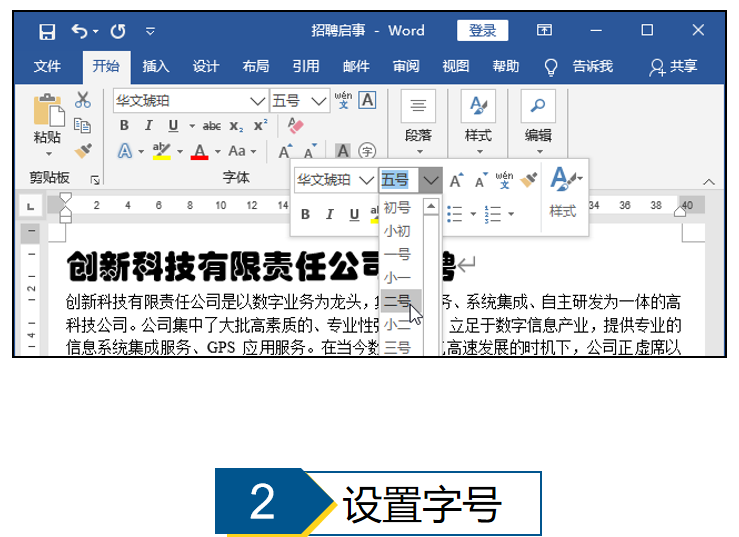This screenshot has width=739, height=537.
Task: Open the 视图 tab
Action: coord(456,66)
